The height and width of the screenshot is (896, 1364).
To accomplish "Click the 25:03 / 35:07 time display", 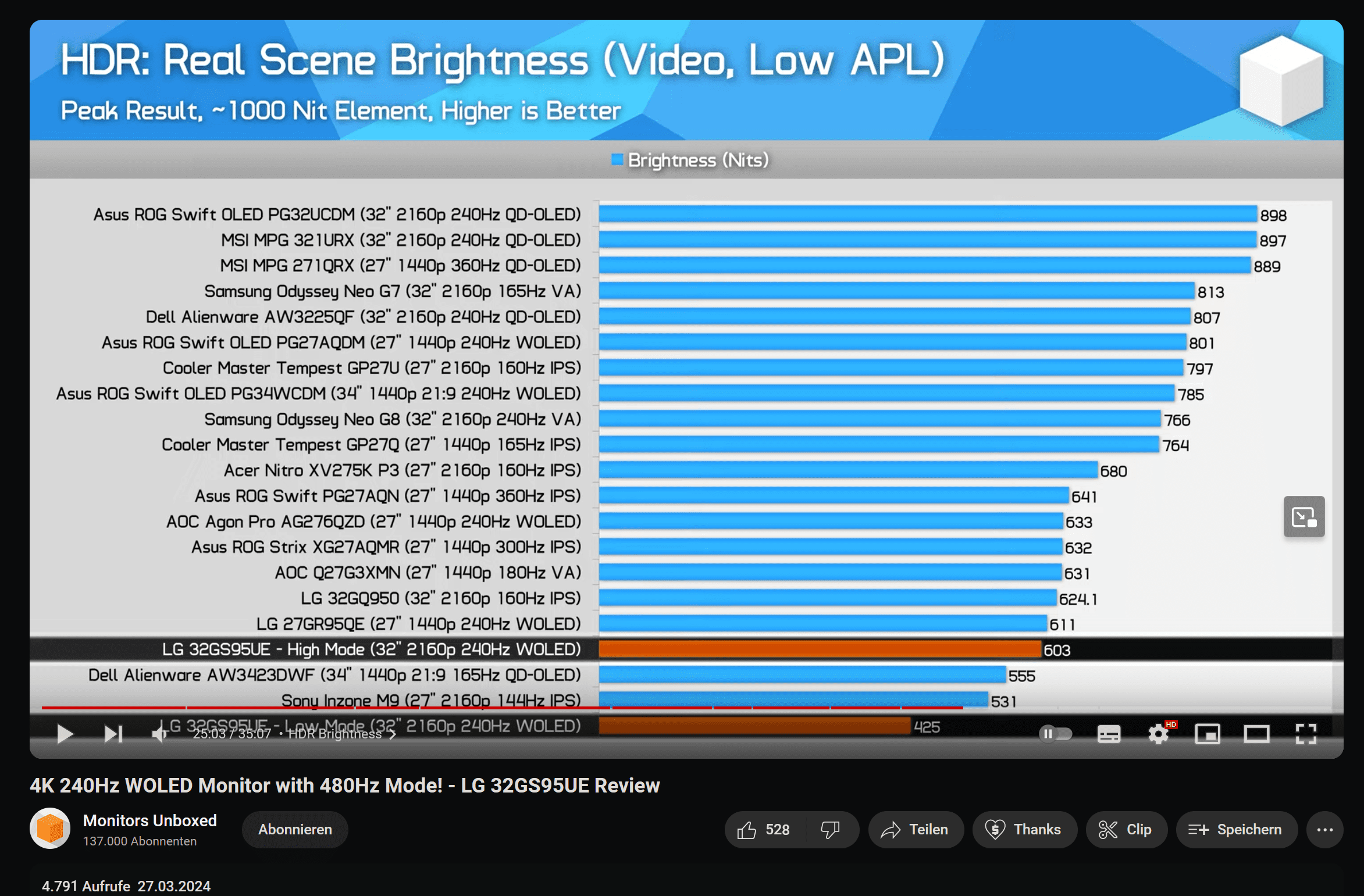I will pos(232,734).
